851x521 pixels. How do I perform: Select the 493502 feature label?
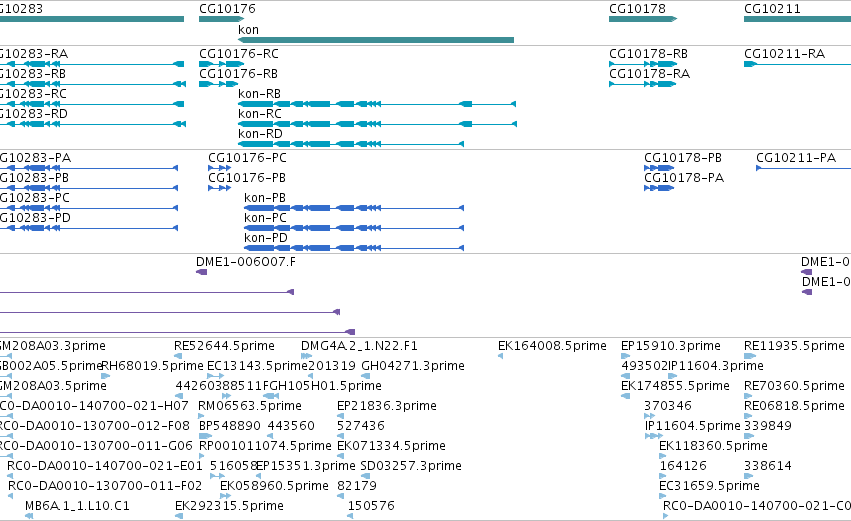tap(644, 366)
